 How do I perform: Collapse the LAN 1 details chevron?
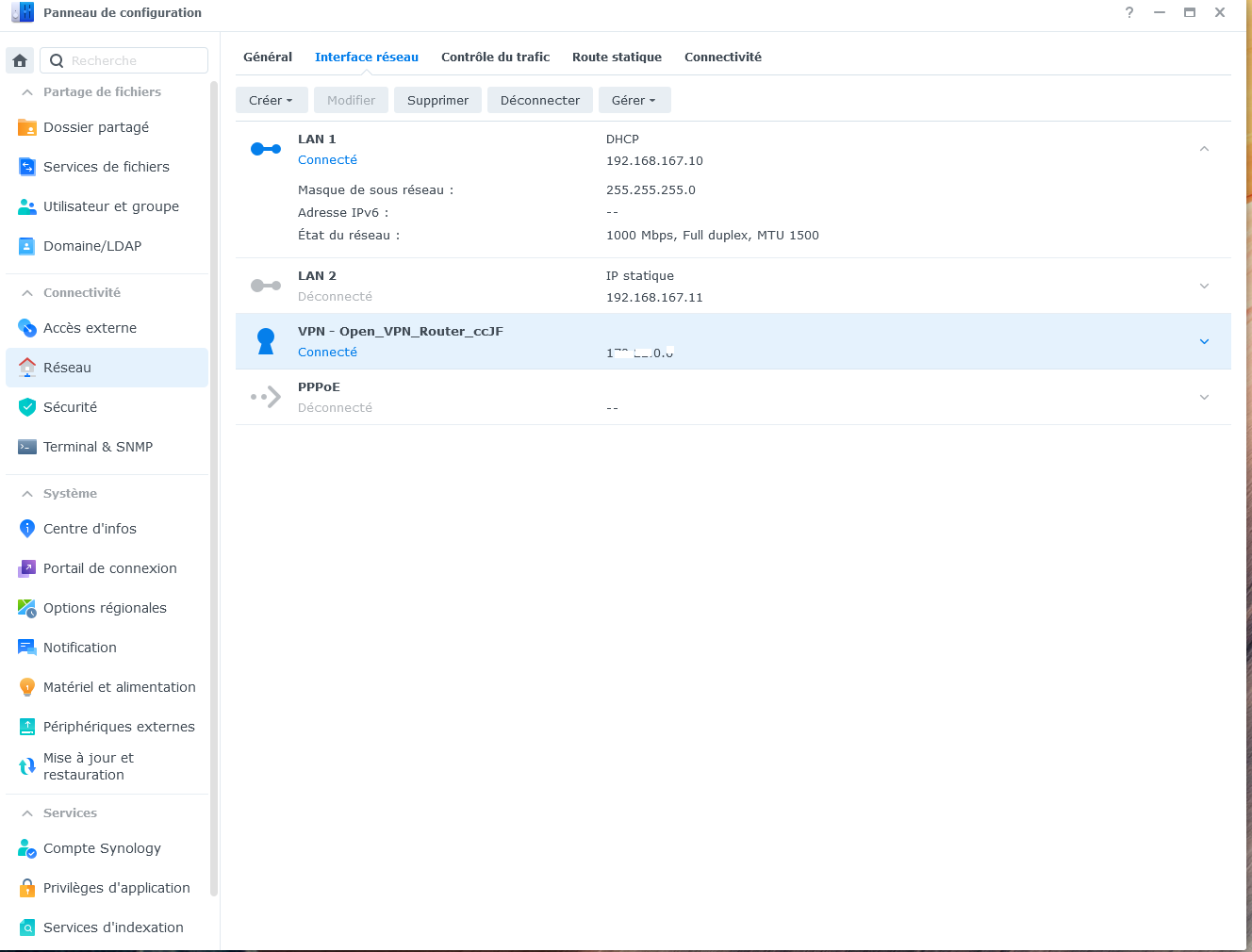(1204, 149)
